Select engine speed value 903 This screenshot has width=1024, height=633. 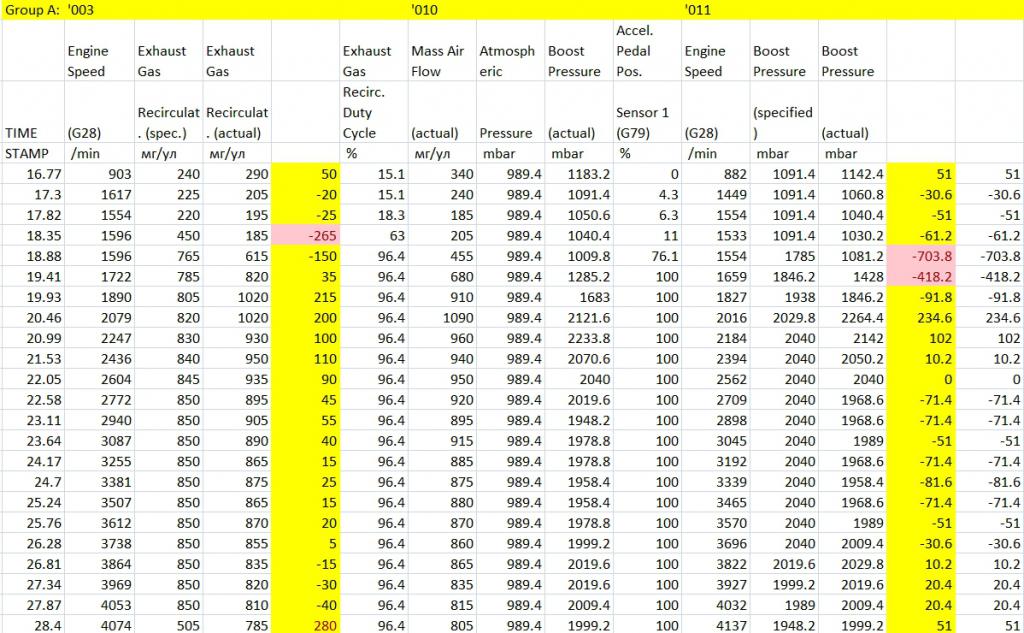pyautogui.click(x=100, y=174)
